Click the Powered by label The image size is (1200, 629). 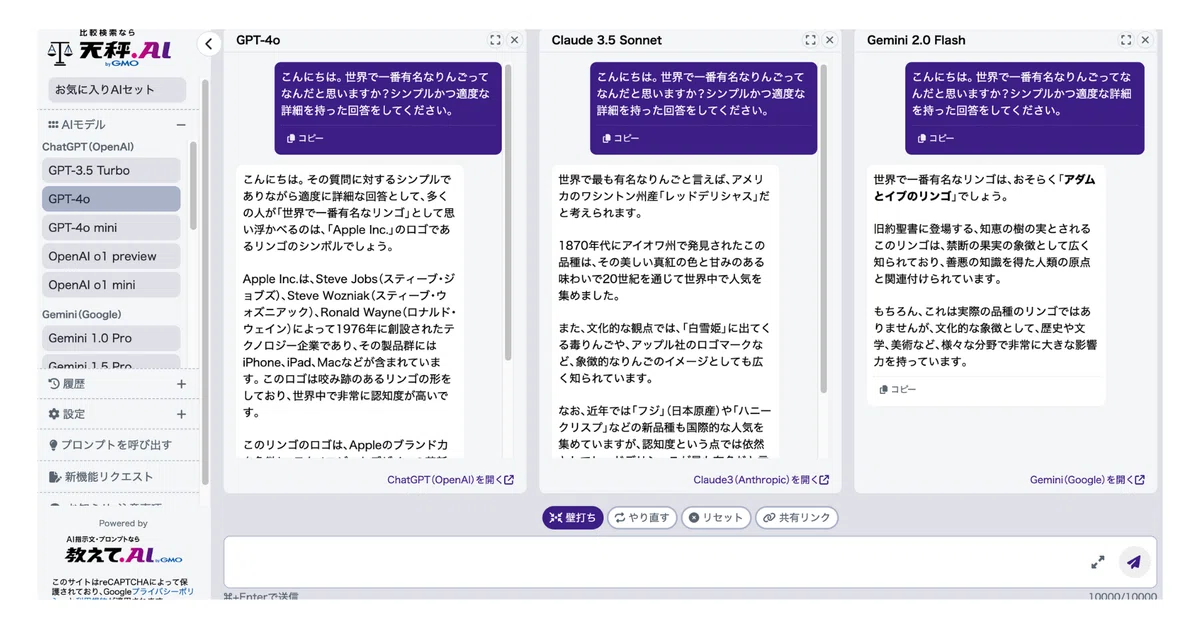(123, 523)
